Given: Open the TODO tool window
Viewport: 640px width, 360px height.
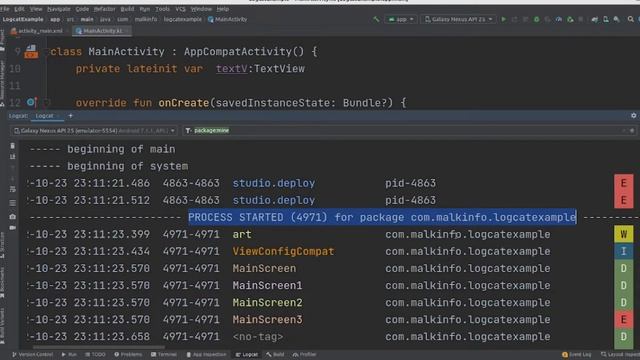Looking at the screenshot, I should pos(95,354).
